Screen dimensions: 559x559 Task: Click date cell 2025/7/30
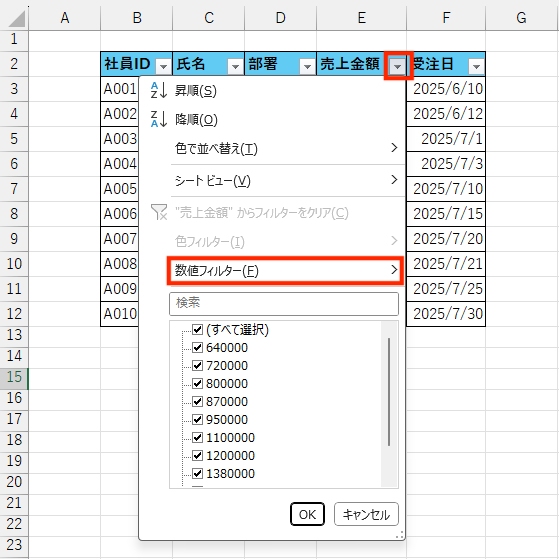pyautogui.click(x=446, y=314)
